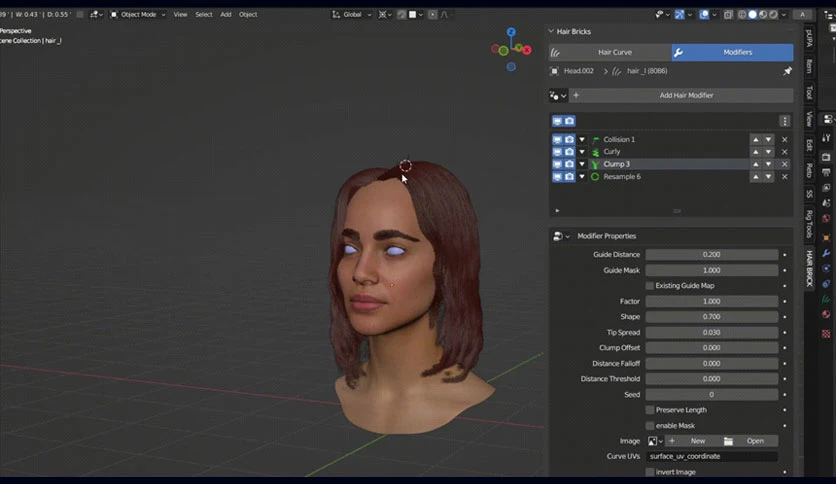Image resolution: width=836 pixels, height=484 pixels.
Task: Collapse the Hair Bricks panel
Action: [551, 31]
